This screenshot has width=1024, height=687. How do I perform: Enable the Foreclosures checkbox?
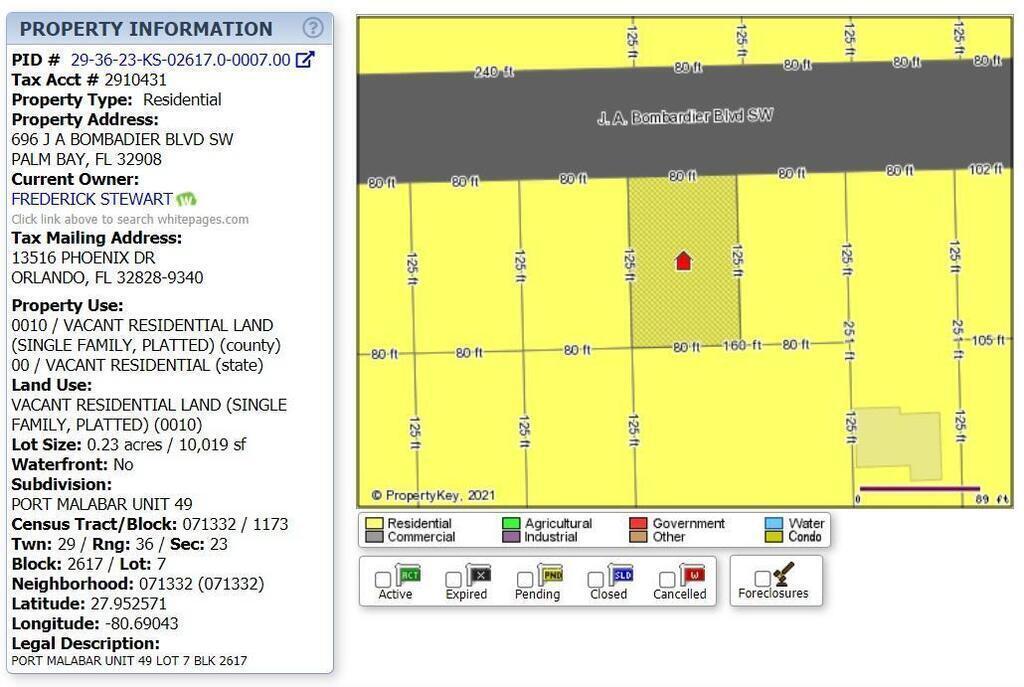[762, 578]
